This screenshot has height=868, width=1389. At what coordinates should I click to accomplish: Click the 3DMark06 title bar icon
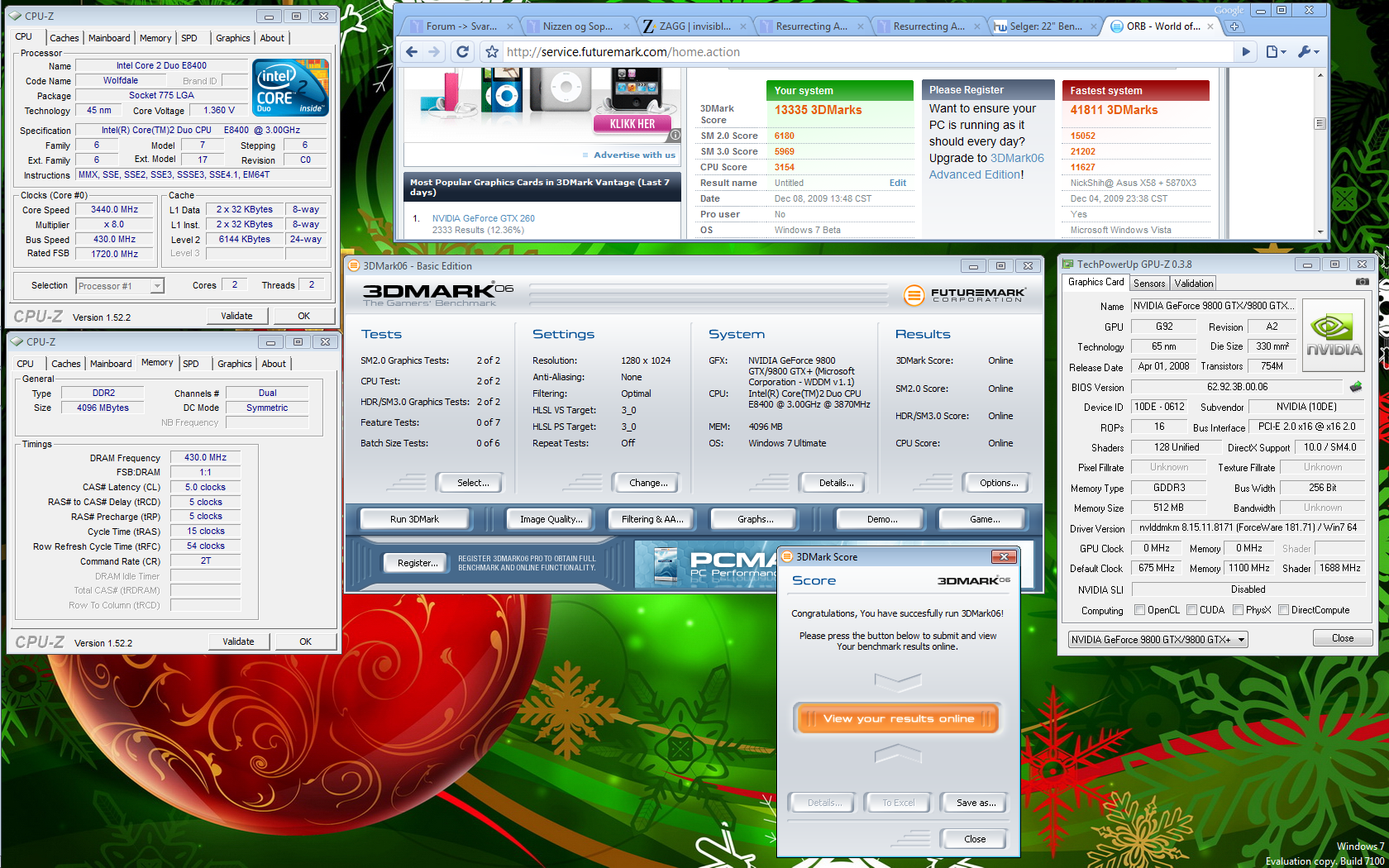tap(354, 266)
